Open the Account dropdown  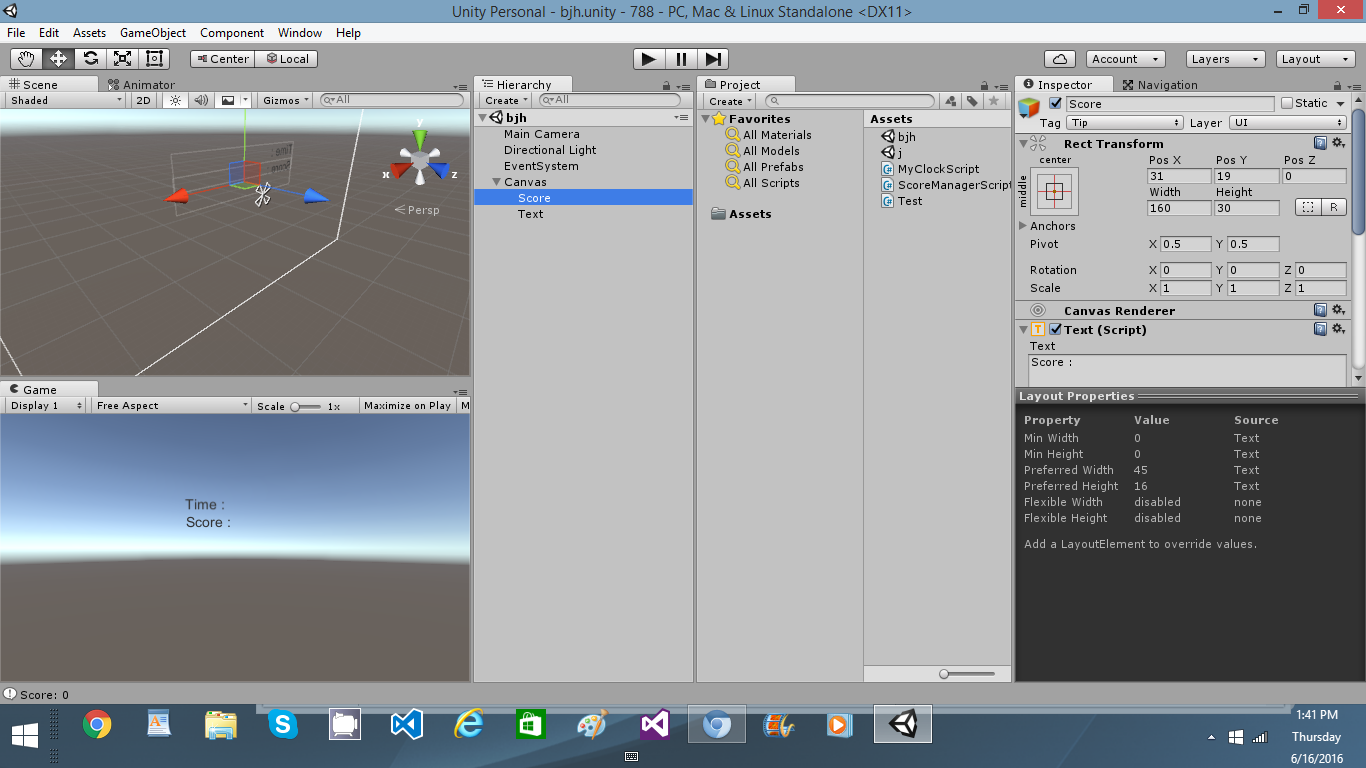tap(1124, 59)
